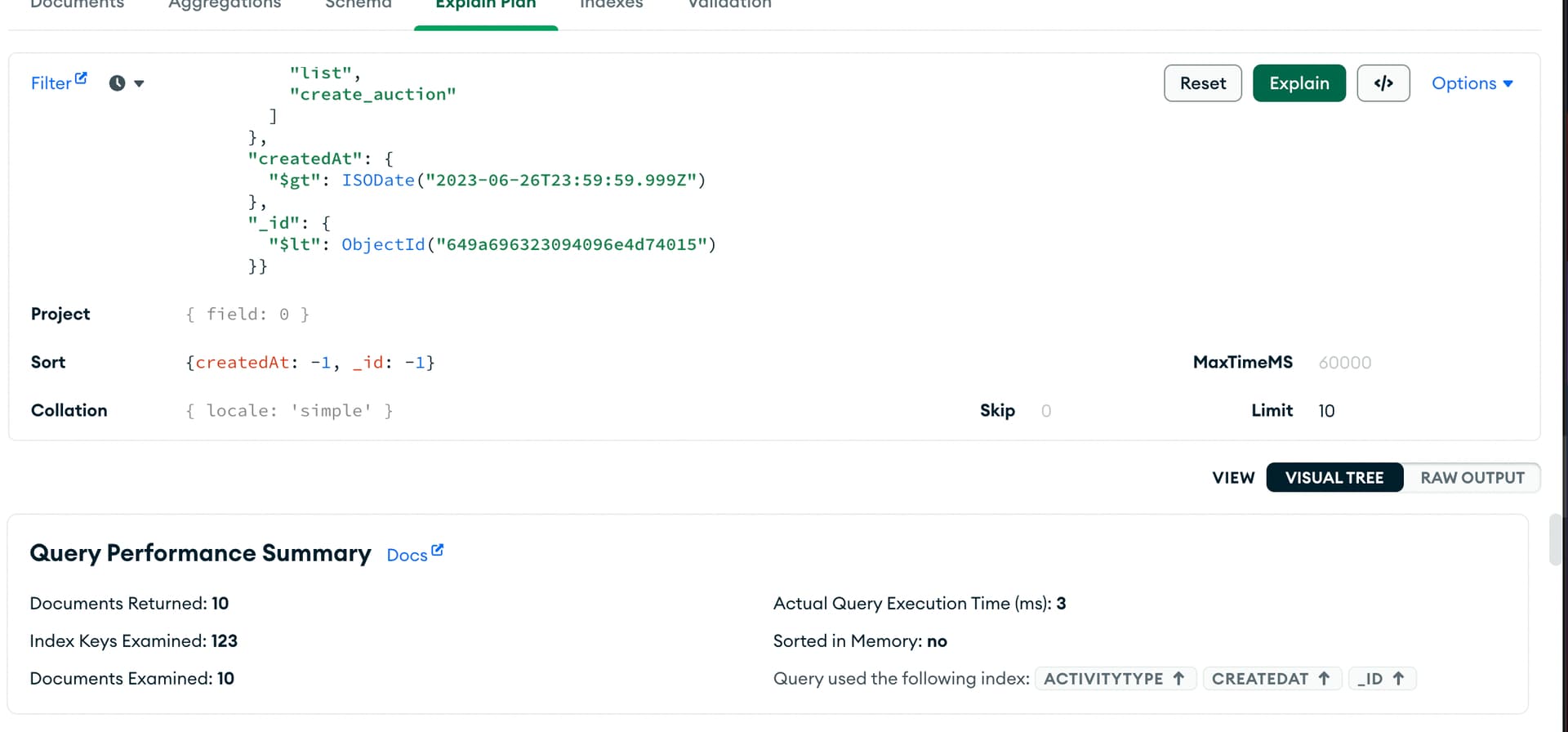Run the Explain button
The image size is (1568, 732).
click(x=1298, y=83)
